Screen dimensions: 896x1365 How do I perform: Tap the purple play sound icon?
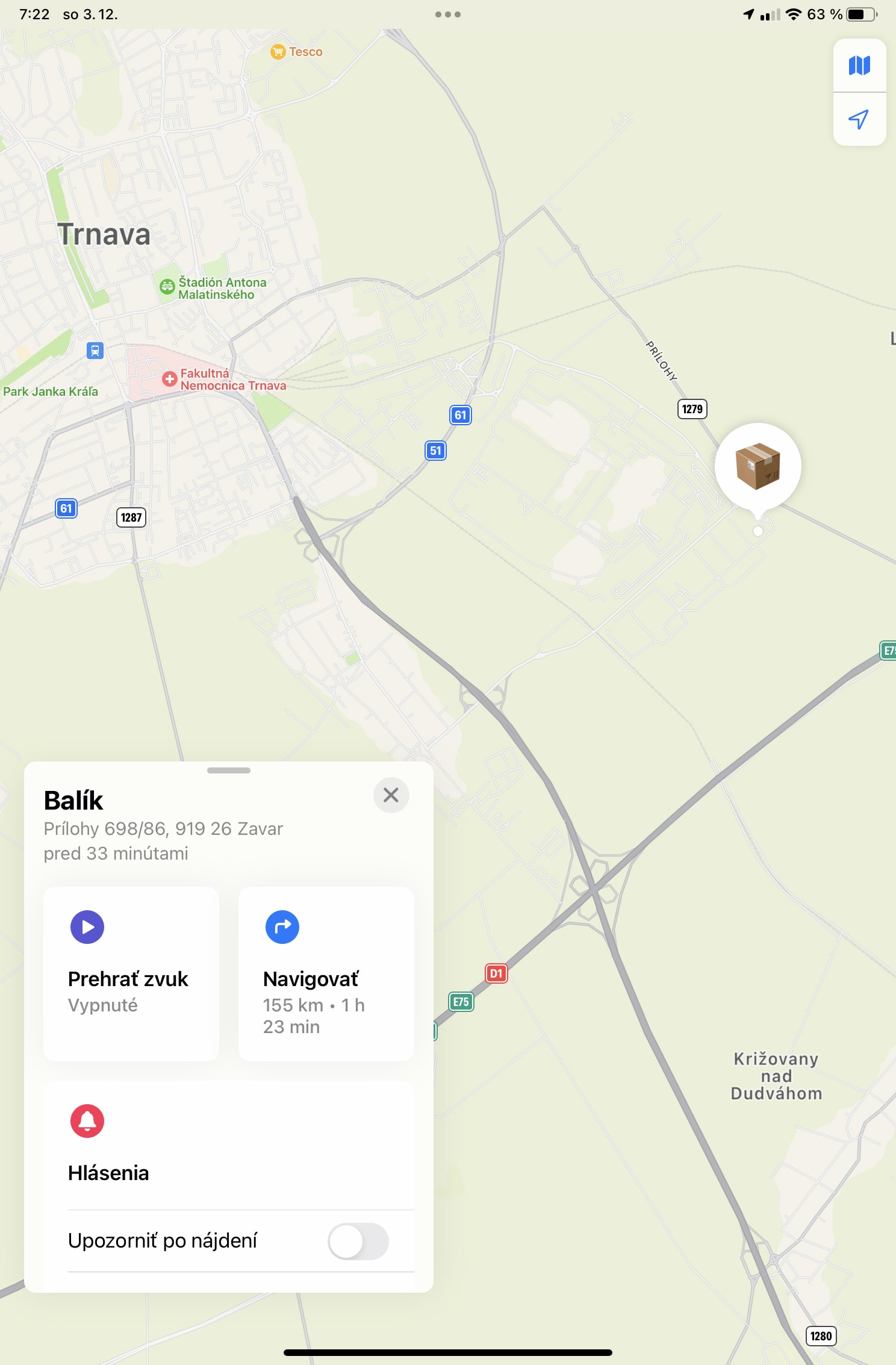pos(87,927)
